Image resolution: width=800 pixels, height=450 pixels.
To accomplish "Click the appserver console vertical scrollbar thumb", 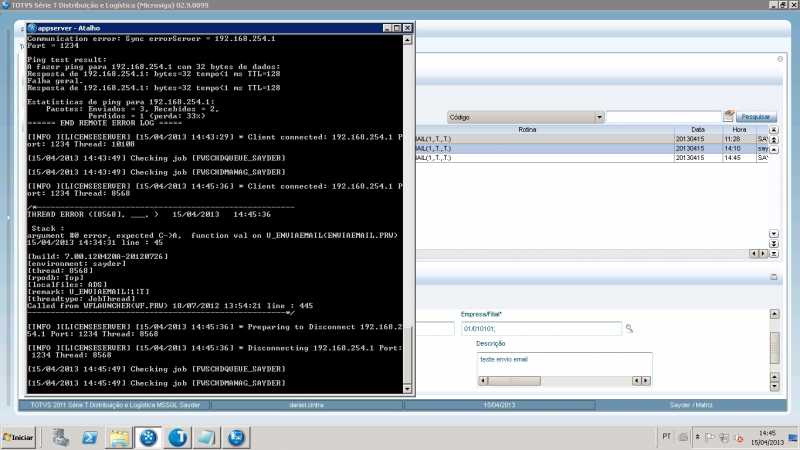I will (407, 355).
